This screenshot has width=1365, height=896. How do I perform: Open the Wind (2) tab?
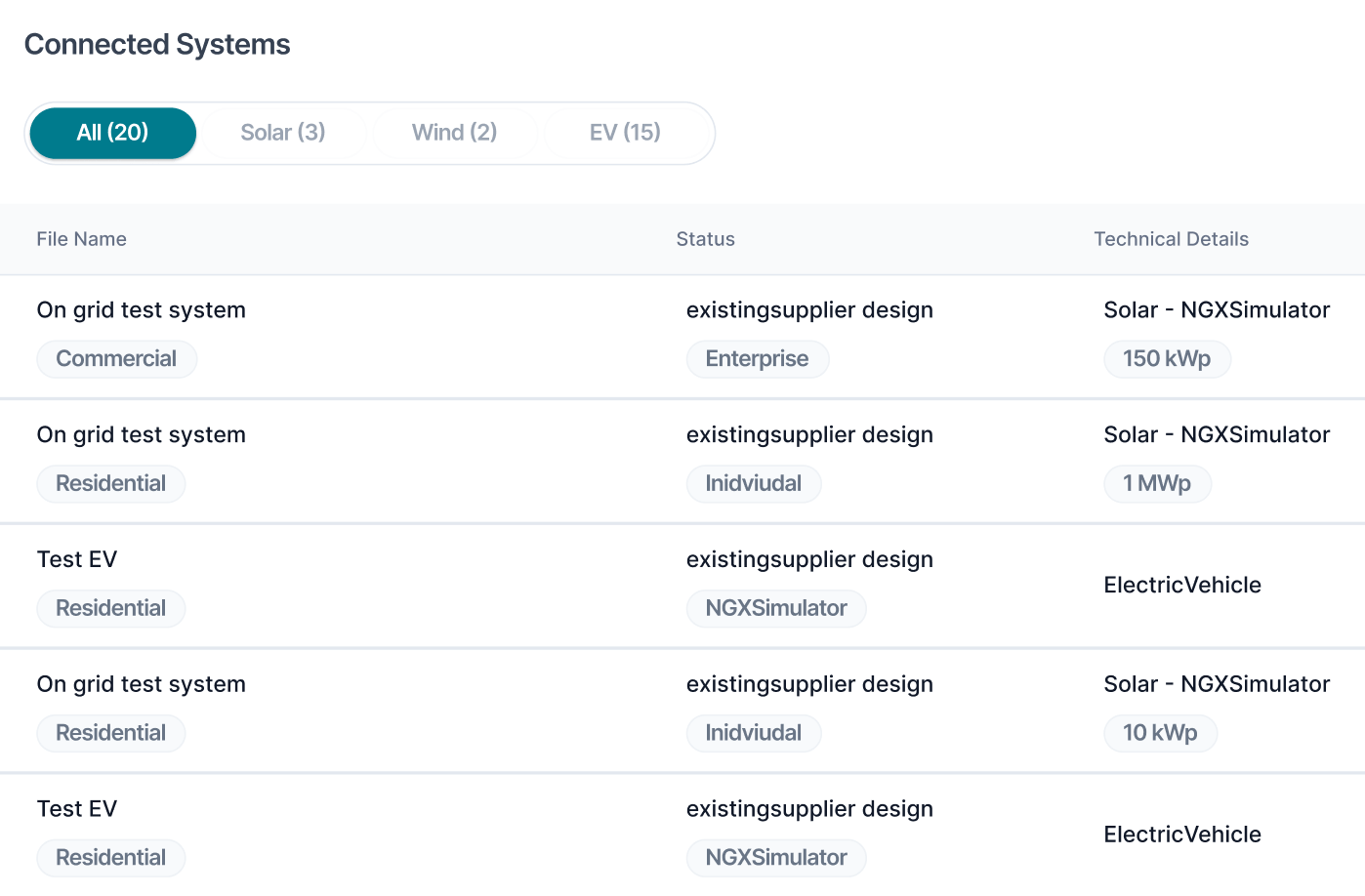pyautogui.click(x=454, y=133)
